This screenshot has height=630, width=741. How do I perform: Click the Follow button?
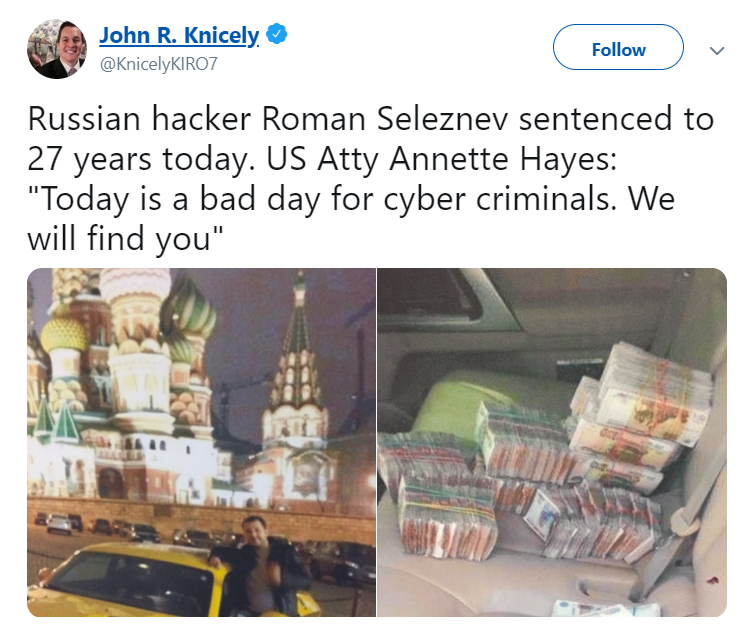click(618, 47)
